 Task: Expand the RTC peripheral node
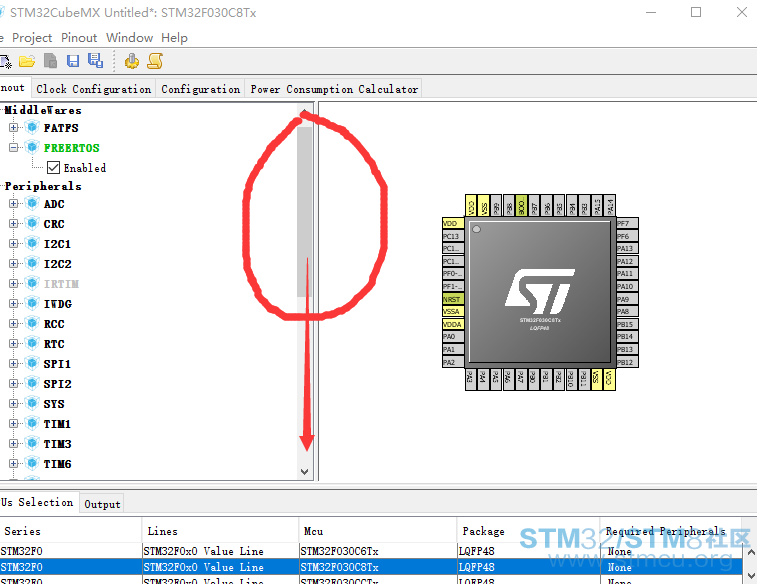14,344
